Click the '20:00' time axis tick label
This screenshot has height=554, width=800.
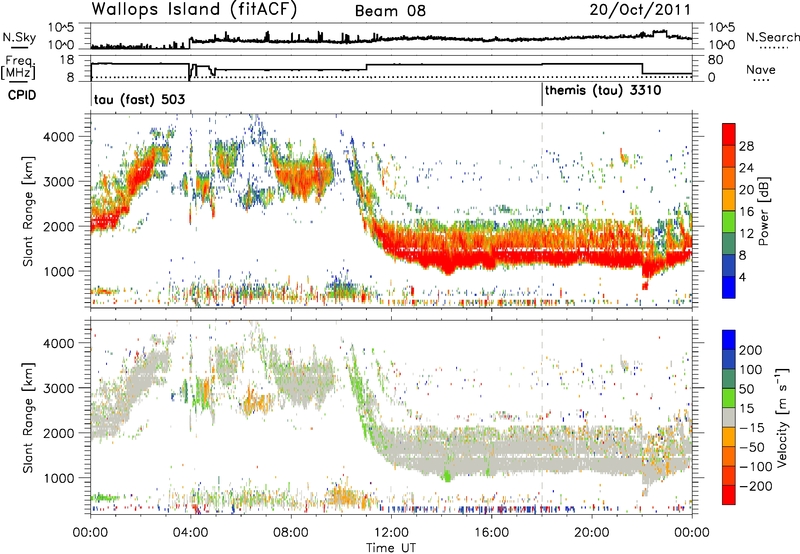point(592,533)
